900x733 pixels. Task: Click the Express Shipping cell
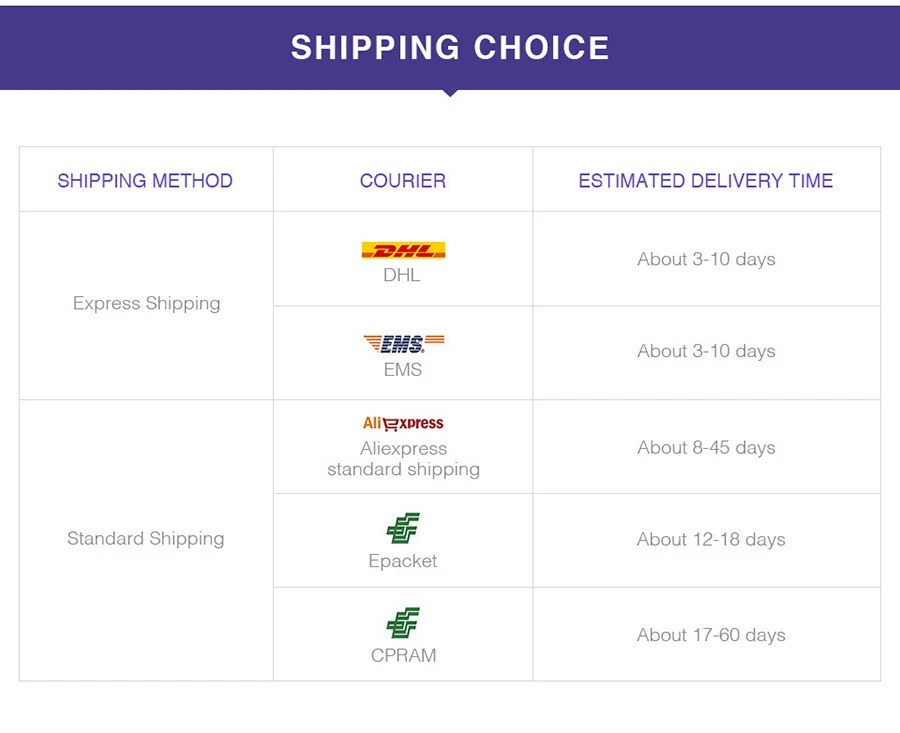pyautogui.click(x=146, y=303)
